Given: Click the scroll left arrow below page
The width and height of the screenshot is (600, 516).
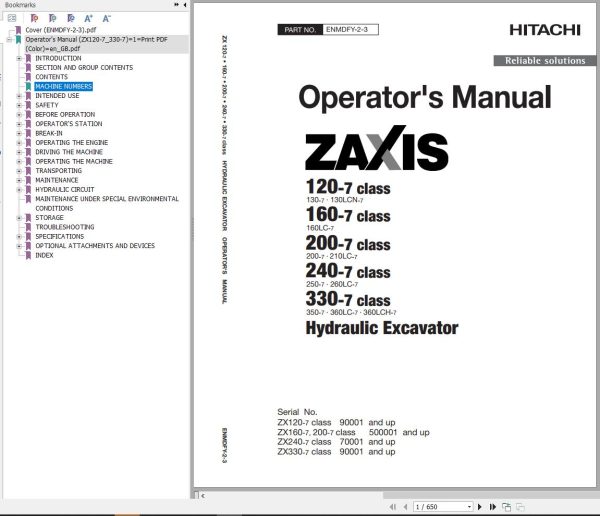Looking at the screenshot, I should (203, 496).
